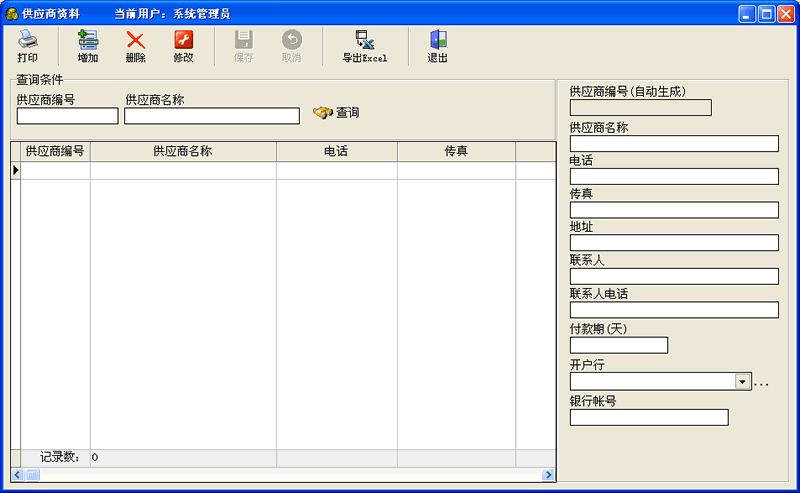The image size is (800, 493).
Task: Click the grid scrollbar left arrow
Action: point(17,475)
